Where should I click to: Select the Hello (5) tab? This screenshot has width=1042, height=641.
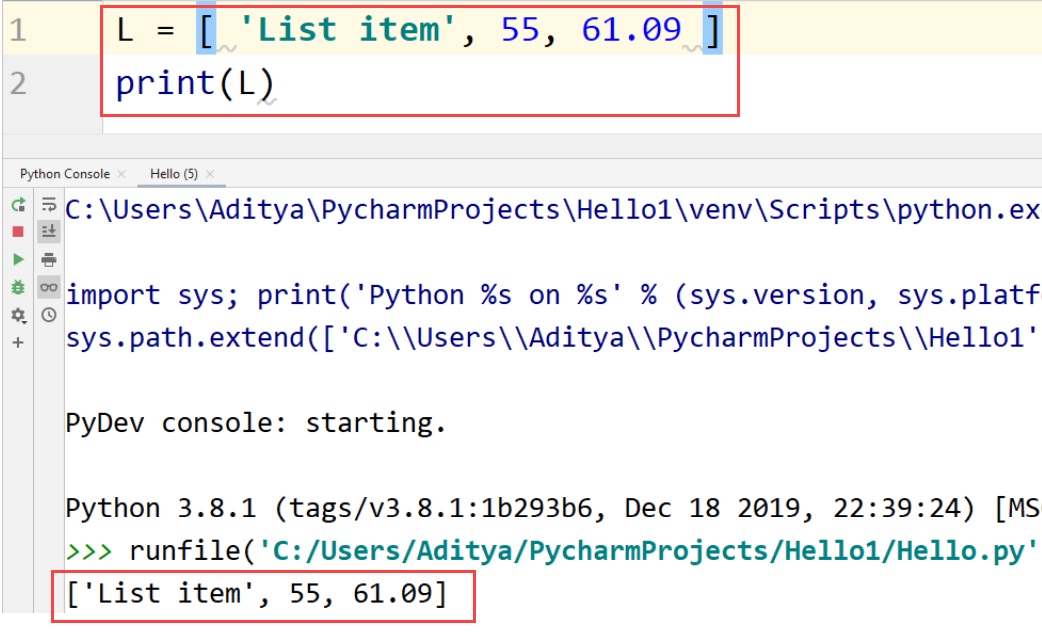pyautogui.click(x=172, y=173)
